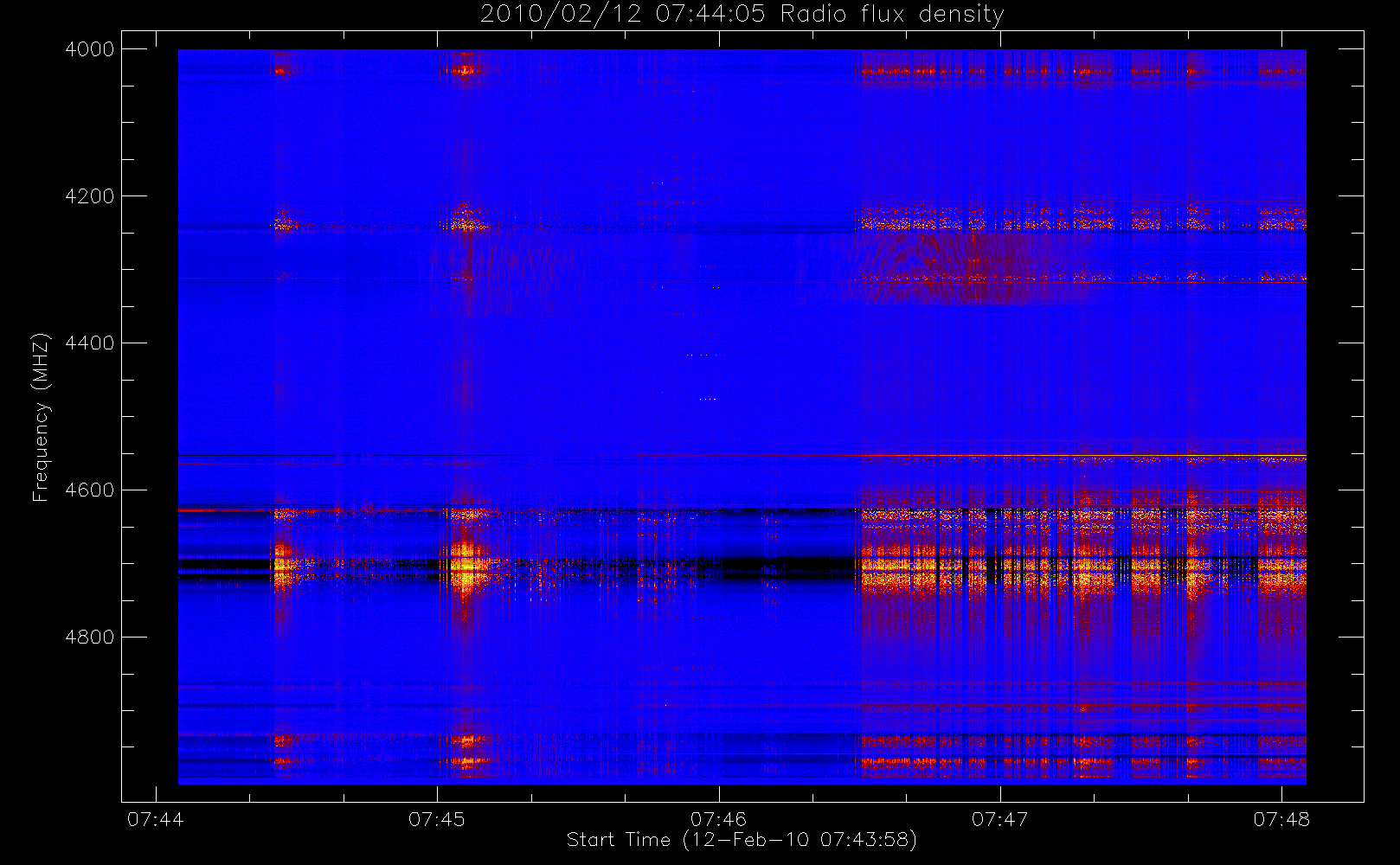Select the 4800 frequency tick label
This screenshot has width=1400, height=865.
click(90, 638)
